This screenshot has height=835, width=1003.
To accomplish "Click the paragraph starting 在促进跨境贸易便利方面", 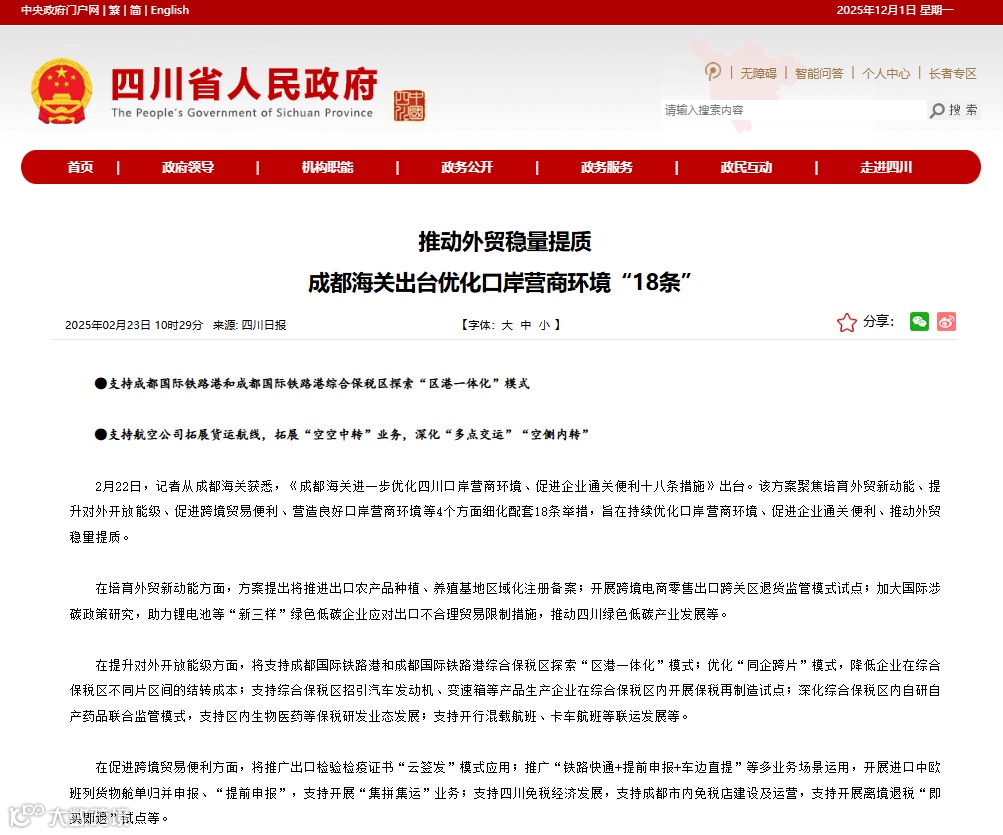I will pyautogui.click(x=505, y=793).
